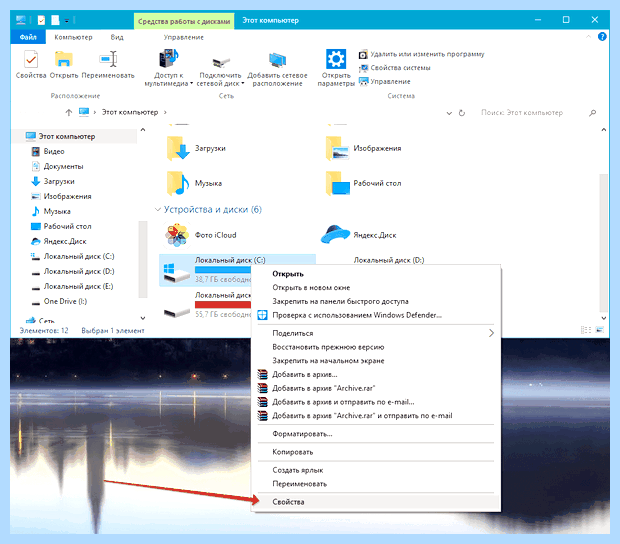Choose Переименовать in context menu
The image size is (620, 544).
click(300, 484)
